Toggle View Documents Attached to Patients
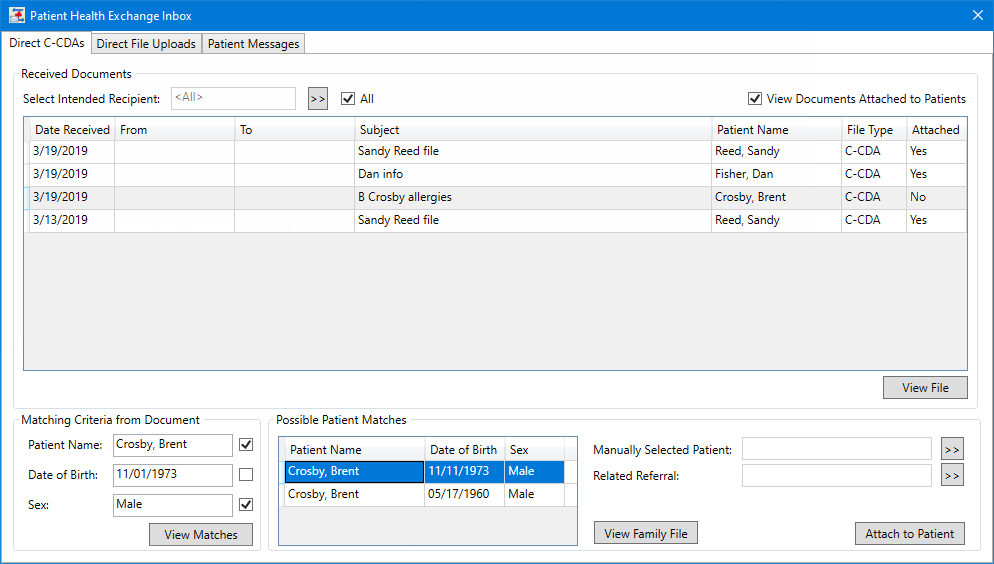Screen dimensions: 994x564 (x=755, y=99)
